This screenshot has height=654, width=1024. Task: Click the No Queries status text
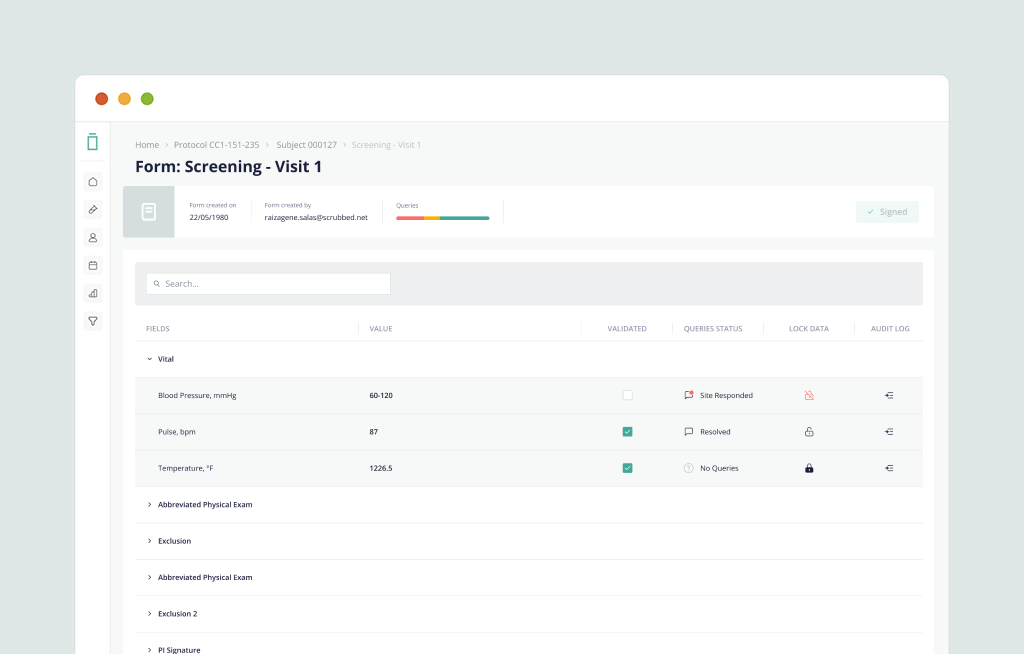pos(719,468)
